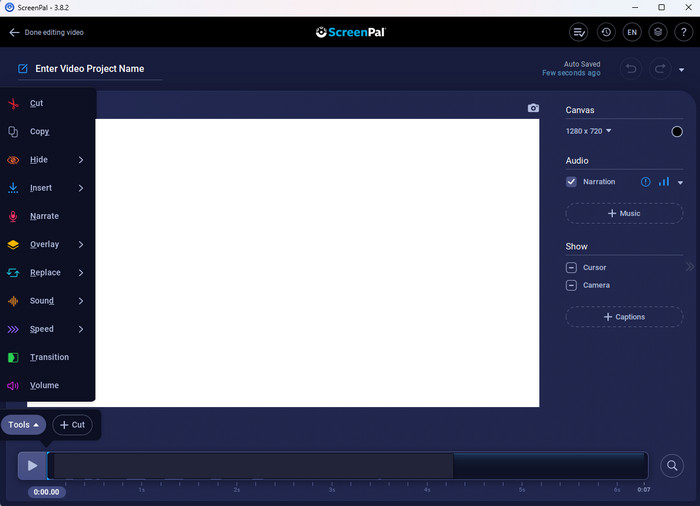Click the narration audio level bars icon
The width and height of the screenshot is (700, 506).
(x=664, y=181)
